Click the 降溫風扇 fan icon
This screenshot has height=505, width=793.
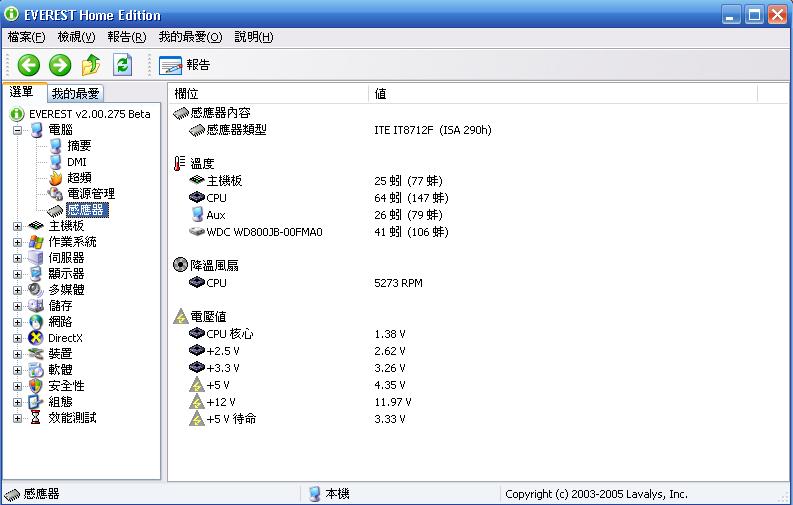tap(181, 265)
